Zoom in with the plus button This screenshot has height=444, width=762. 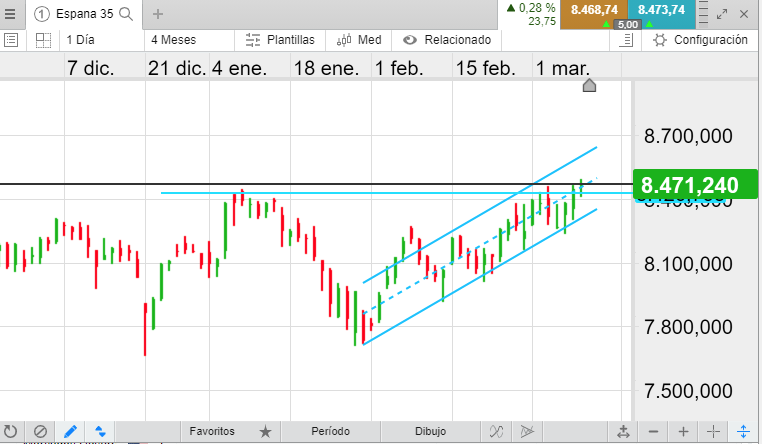pos(683,431)
